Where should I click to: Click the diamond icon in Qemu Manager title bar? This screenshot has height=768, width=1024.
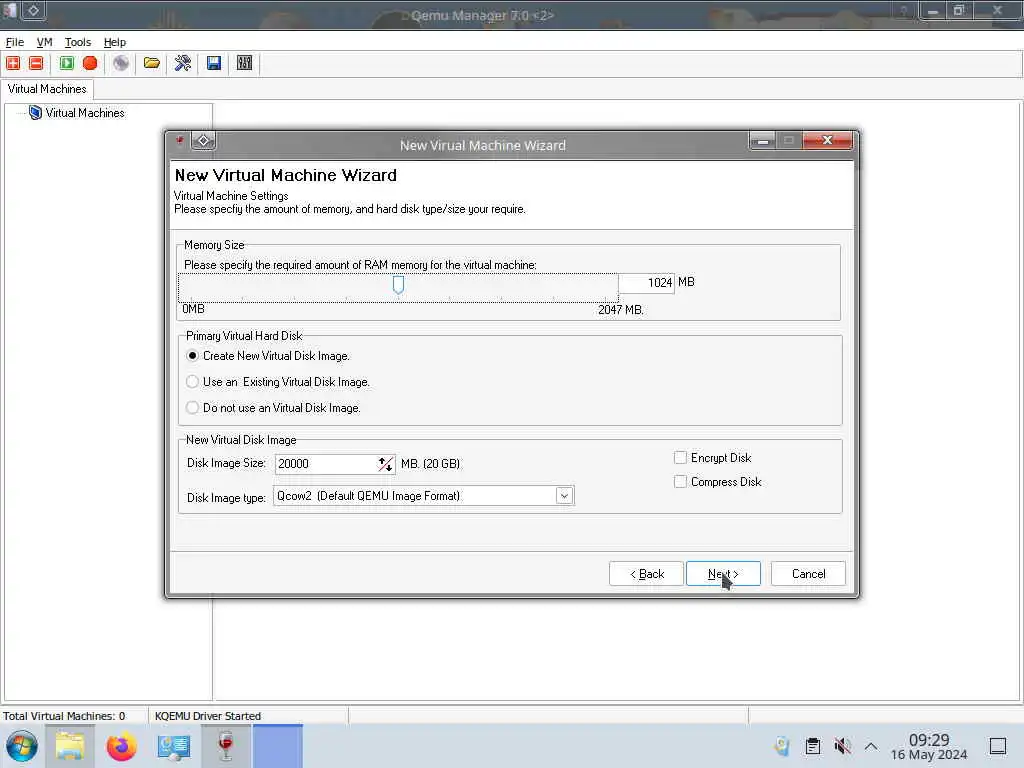(33, 10)
